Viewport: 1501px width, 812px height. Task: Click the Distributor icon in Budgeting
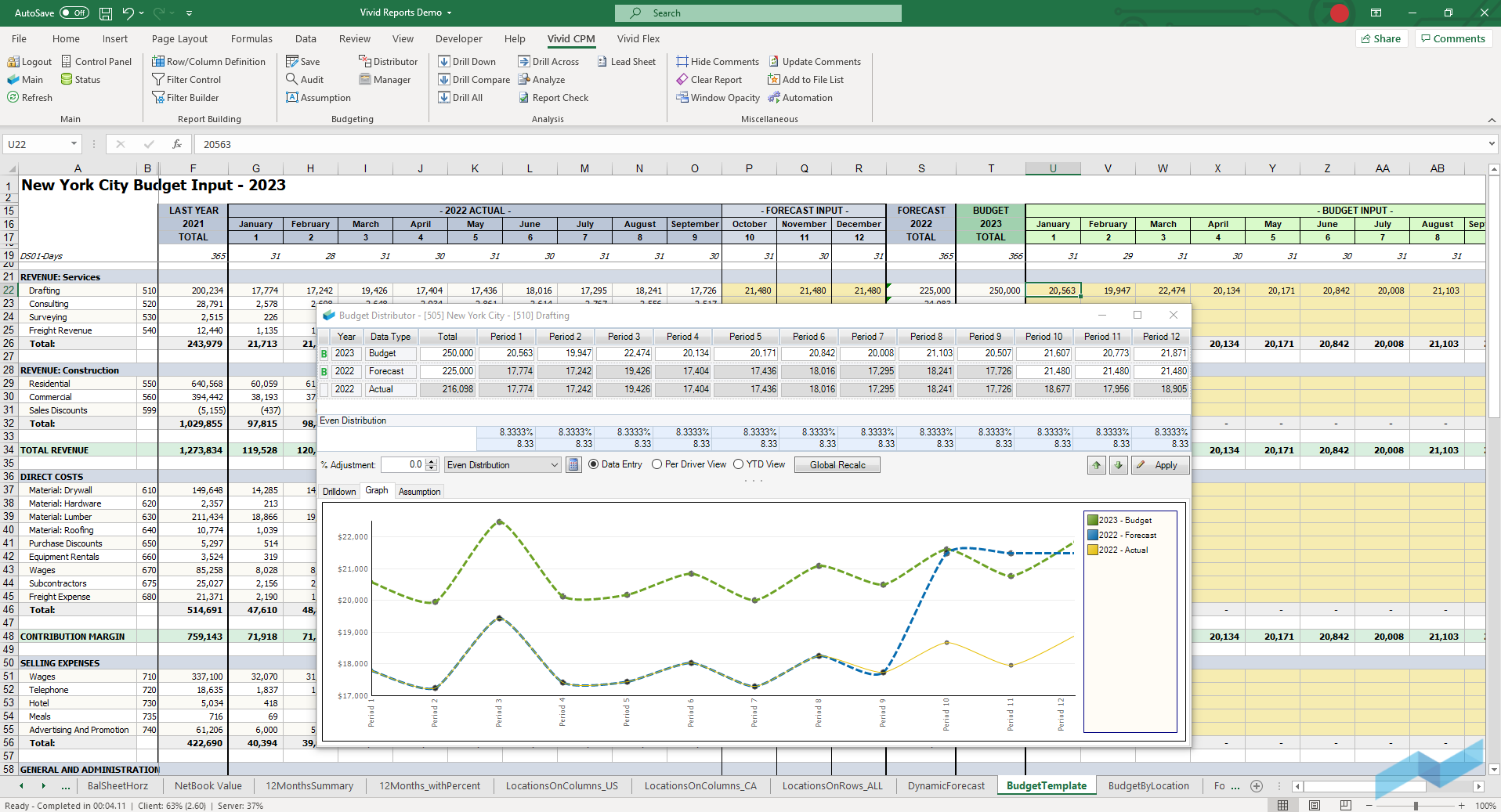[x=365, y=62]
